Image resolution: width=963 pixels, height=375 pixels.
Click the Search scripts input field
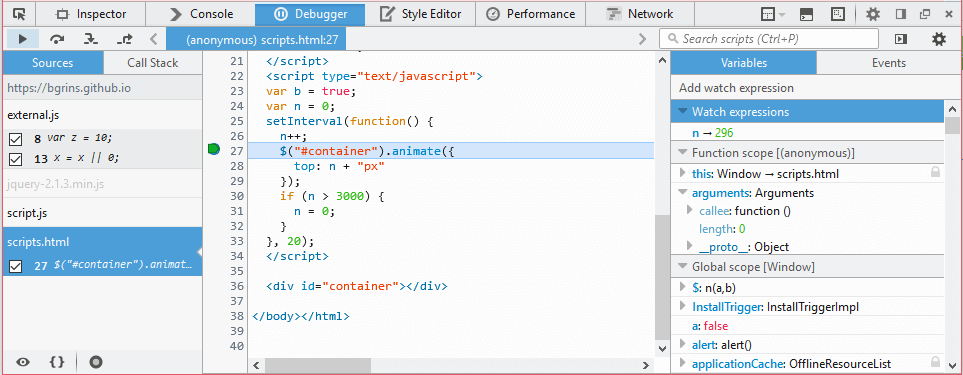coord(769,39)
